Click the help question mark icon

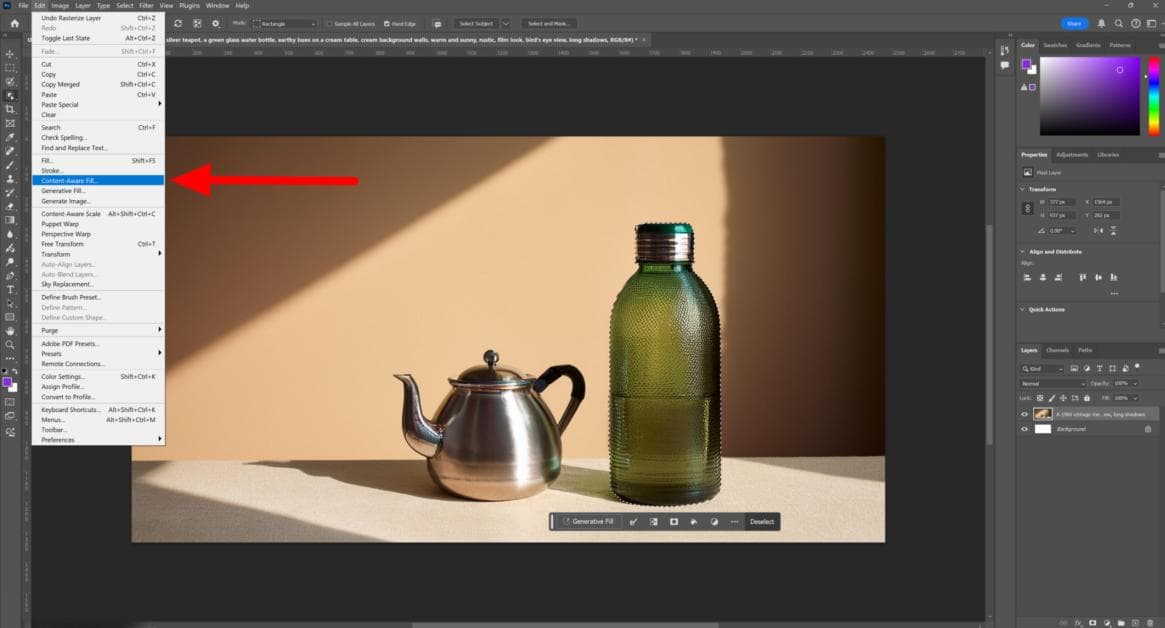pyautogui.click(x=1135, y=24)
